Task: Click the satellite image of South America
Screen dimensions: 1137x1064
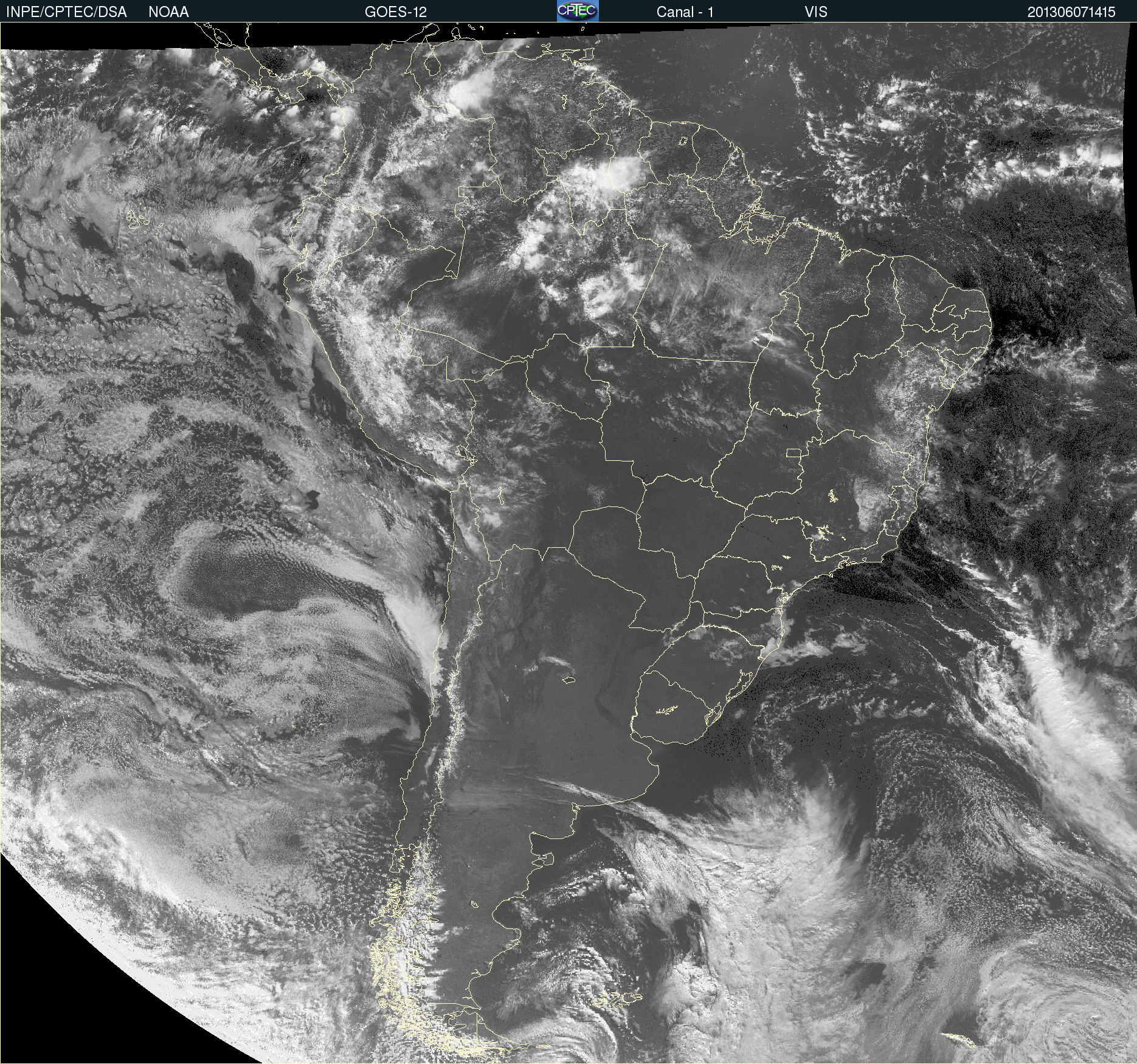Action: pos(568,543)
